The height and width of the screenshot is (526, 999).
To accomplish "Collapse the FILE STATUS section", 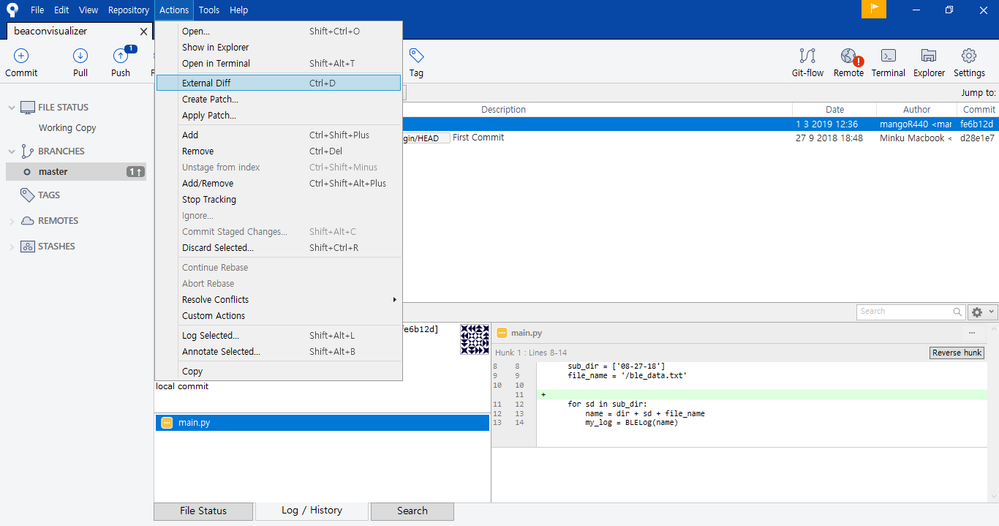I will [x=11, y=108].
